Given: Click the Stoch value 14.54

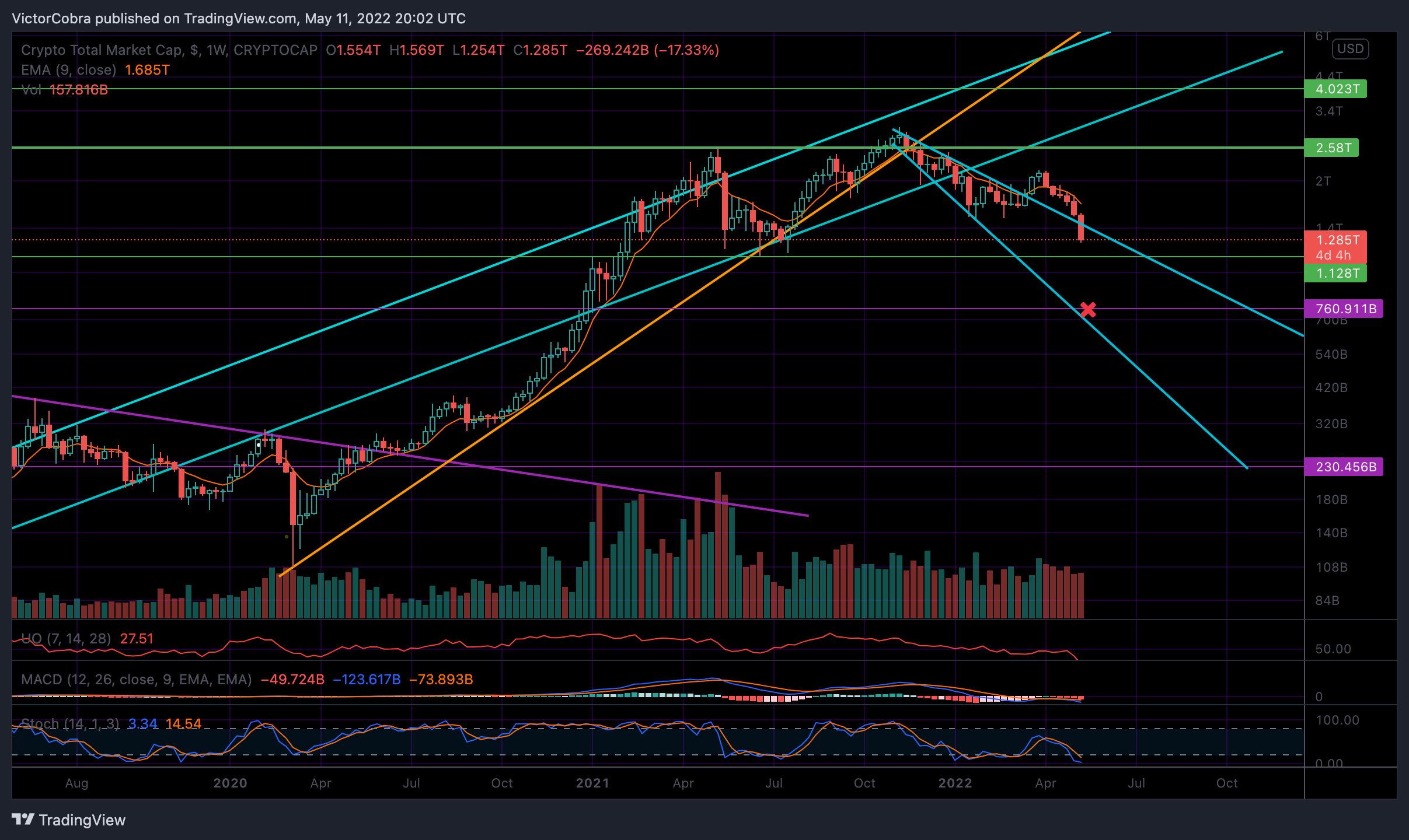Looking at the screenshot, I should point(183,724).
